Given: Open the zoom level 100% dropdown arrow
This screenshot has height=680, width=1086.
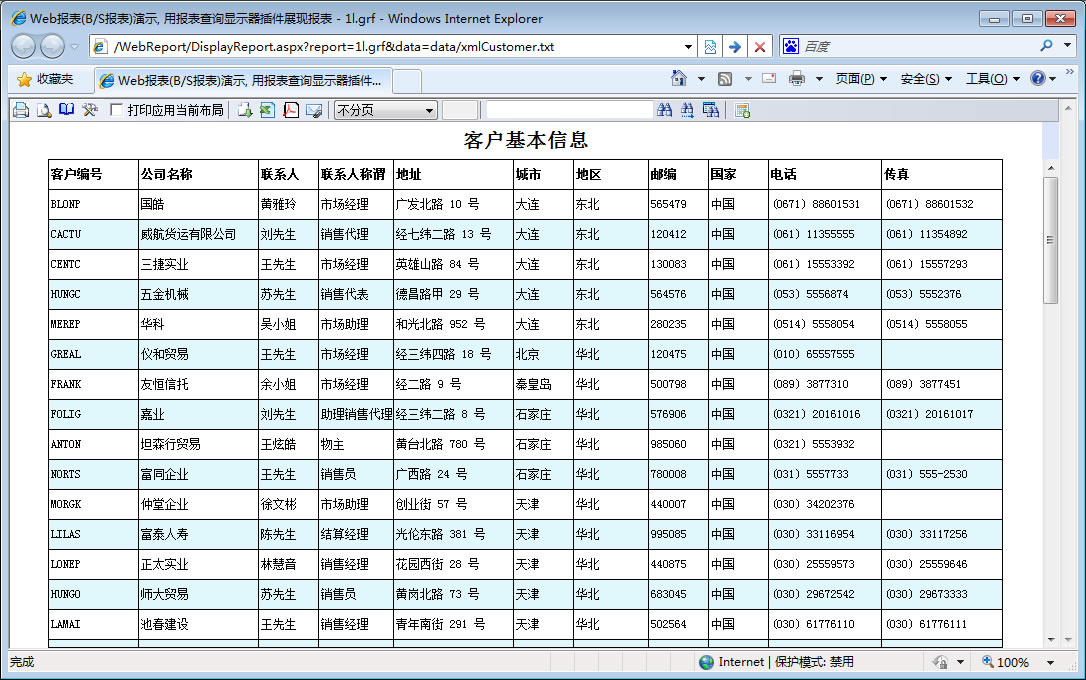Looking at the screenshot, I should click(1050, 662).
